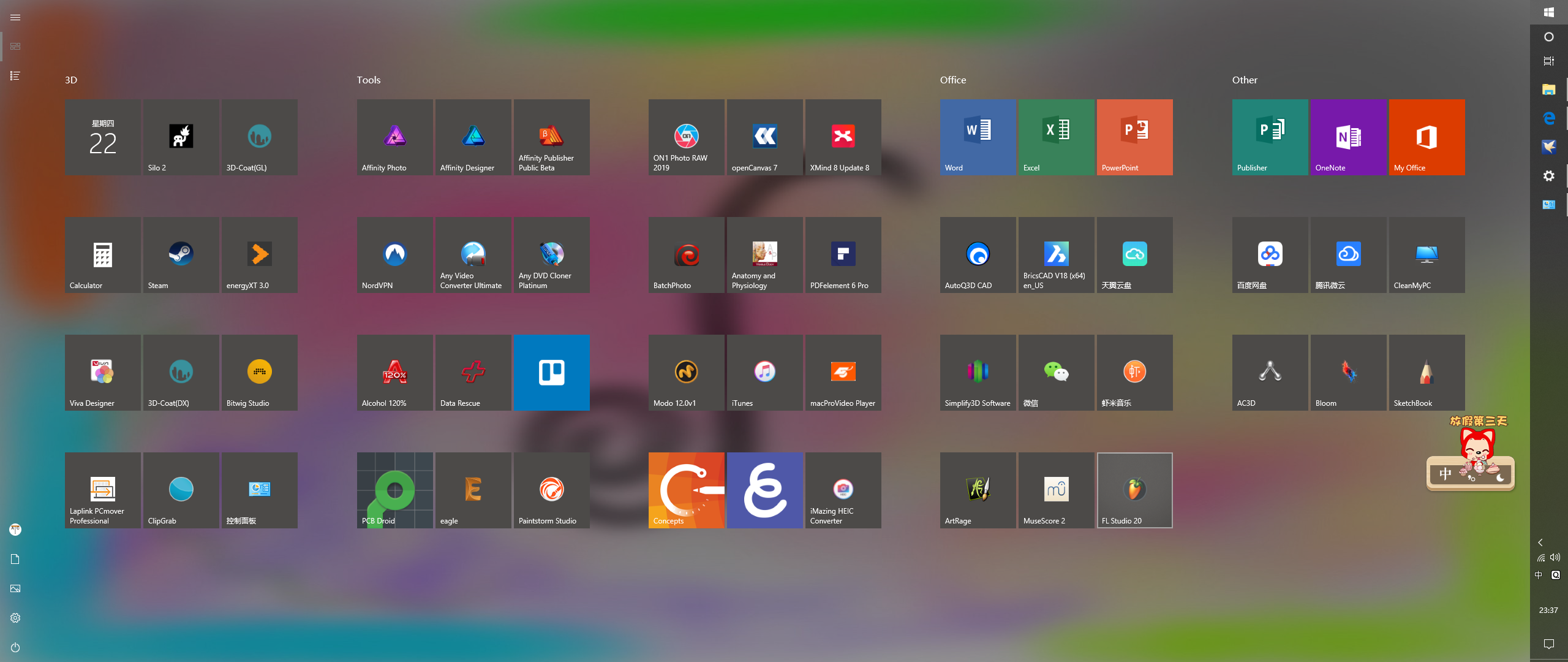Open MuseScore 2 tile
This screenshot has width=1568, height=662.
(x=1056, y=490)
